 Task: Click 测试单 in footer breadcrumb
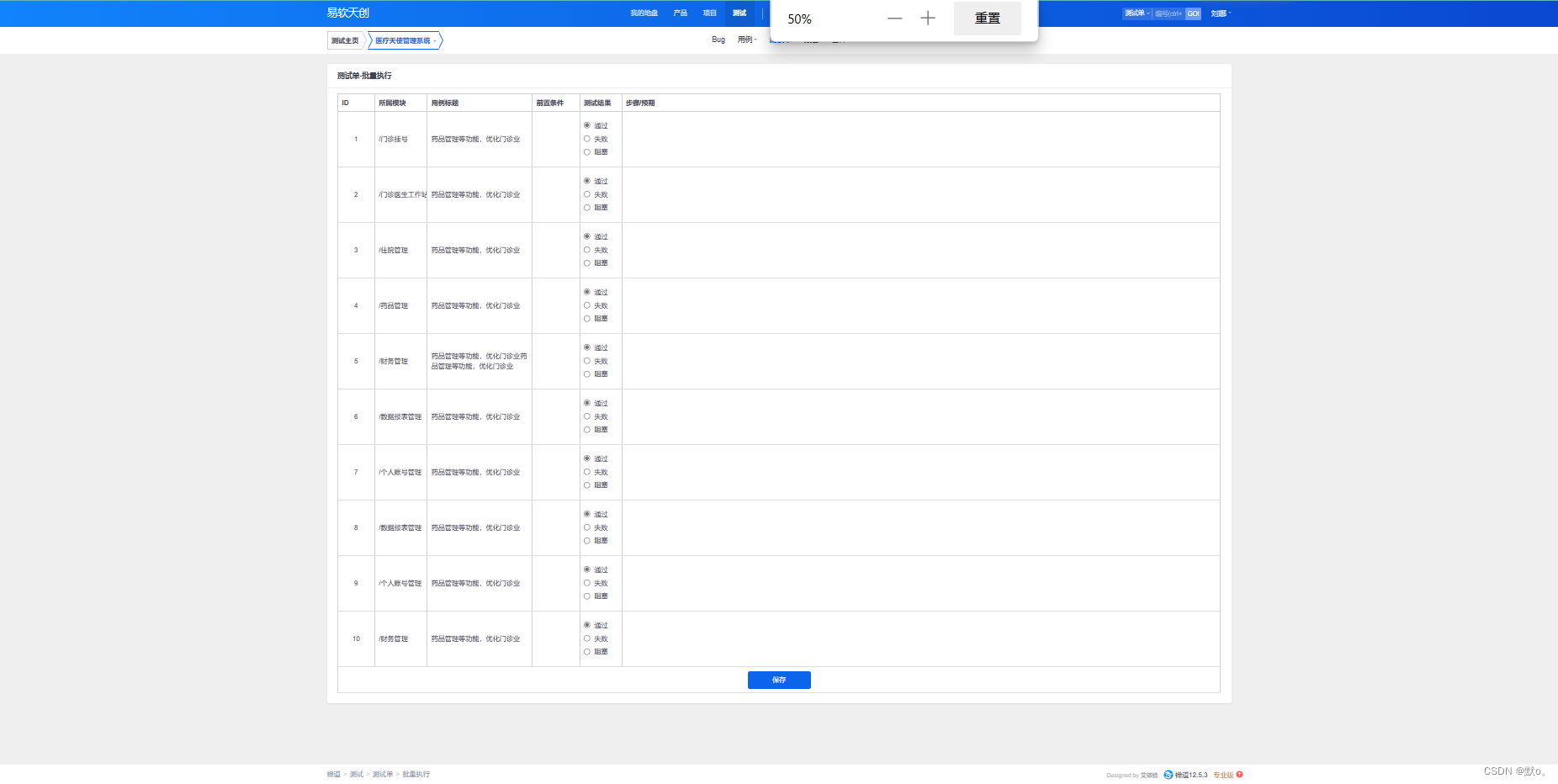point(383,774)
